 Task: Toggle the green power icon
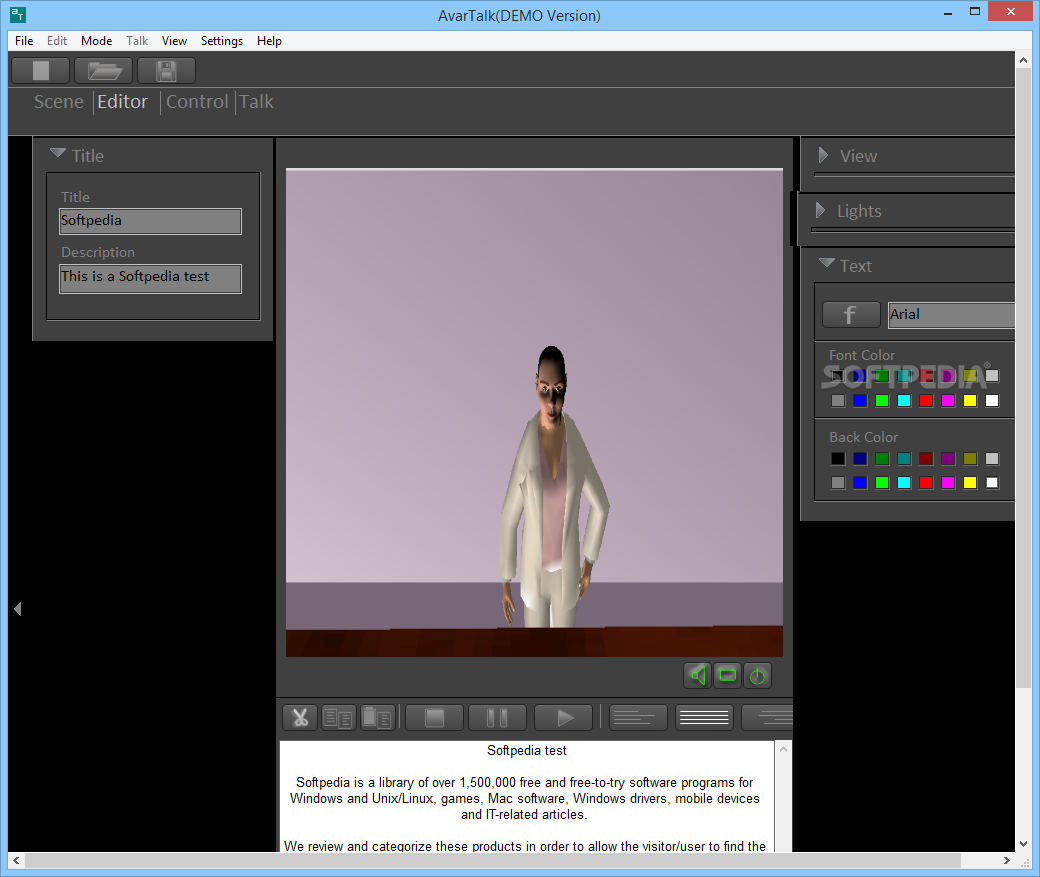[x=757, y=675]
